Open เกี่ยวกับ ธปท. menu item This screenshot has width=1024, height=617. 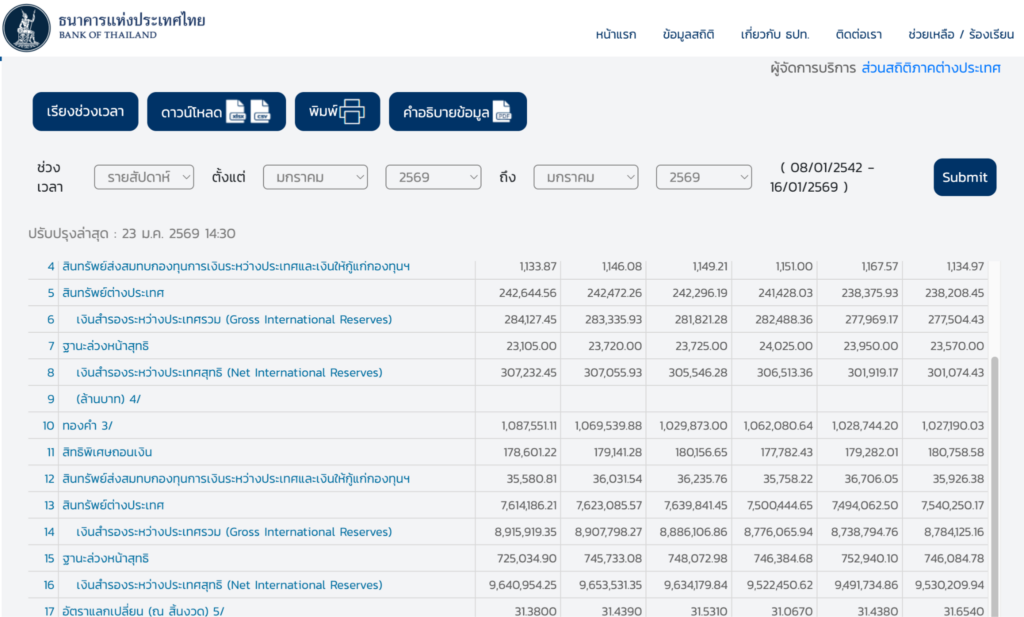click(775, 34)
